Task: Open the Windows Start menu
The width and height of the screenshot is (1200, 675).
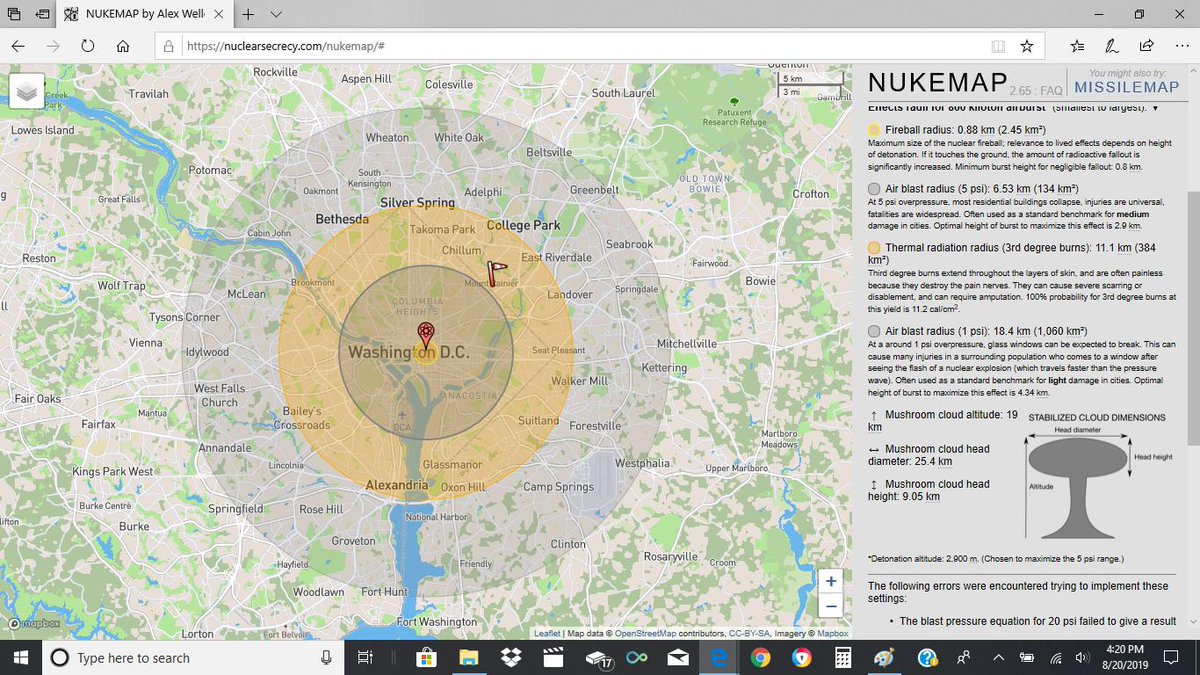Action: coord(20,658)
